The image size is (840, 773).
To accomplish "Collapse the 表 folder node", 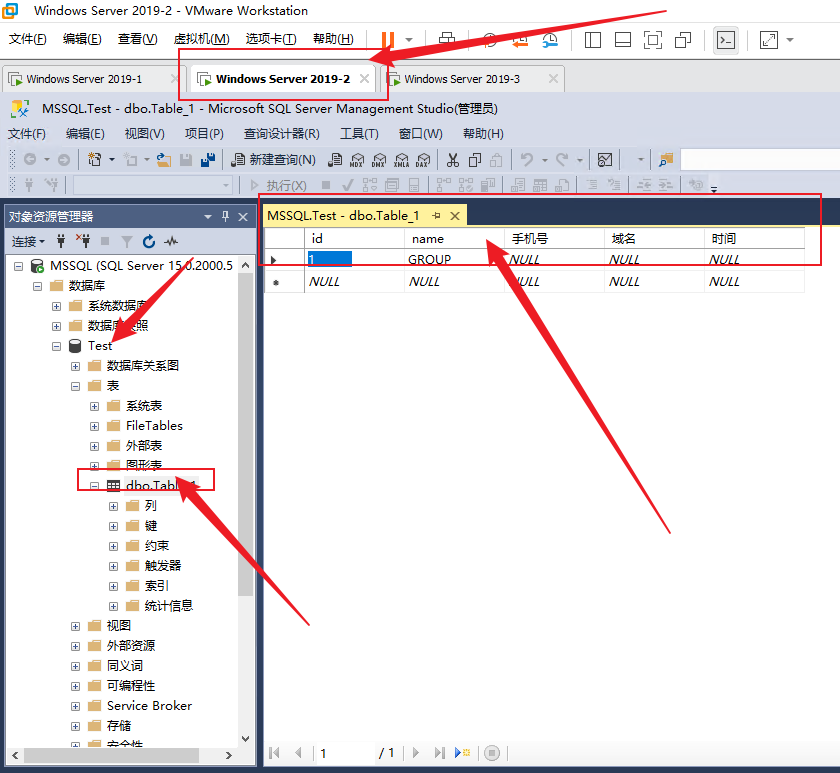I will (x=76, y=386).
